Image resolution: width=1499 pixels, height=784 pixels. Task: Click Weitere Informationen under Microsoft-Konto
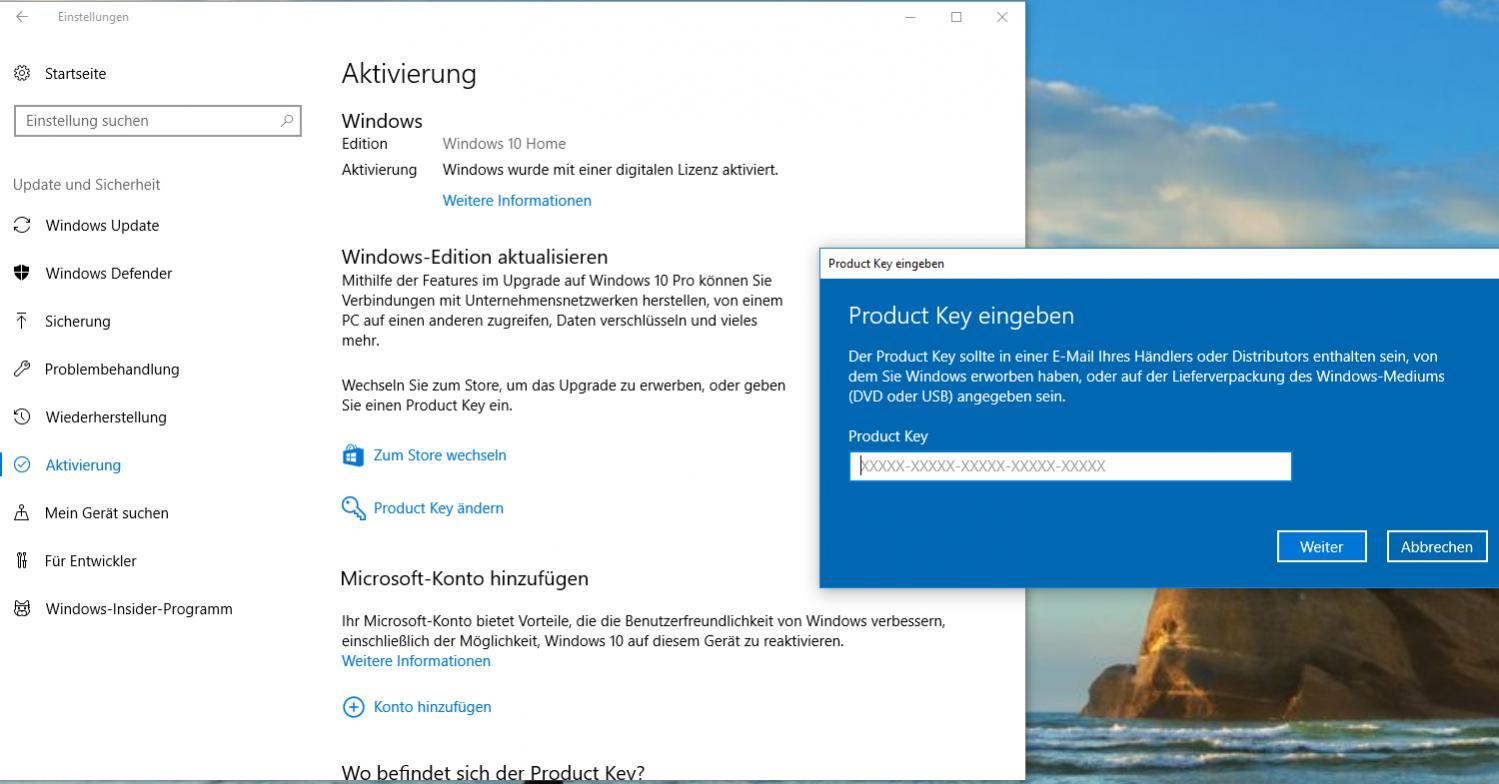416,661
